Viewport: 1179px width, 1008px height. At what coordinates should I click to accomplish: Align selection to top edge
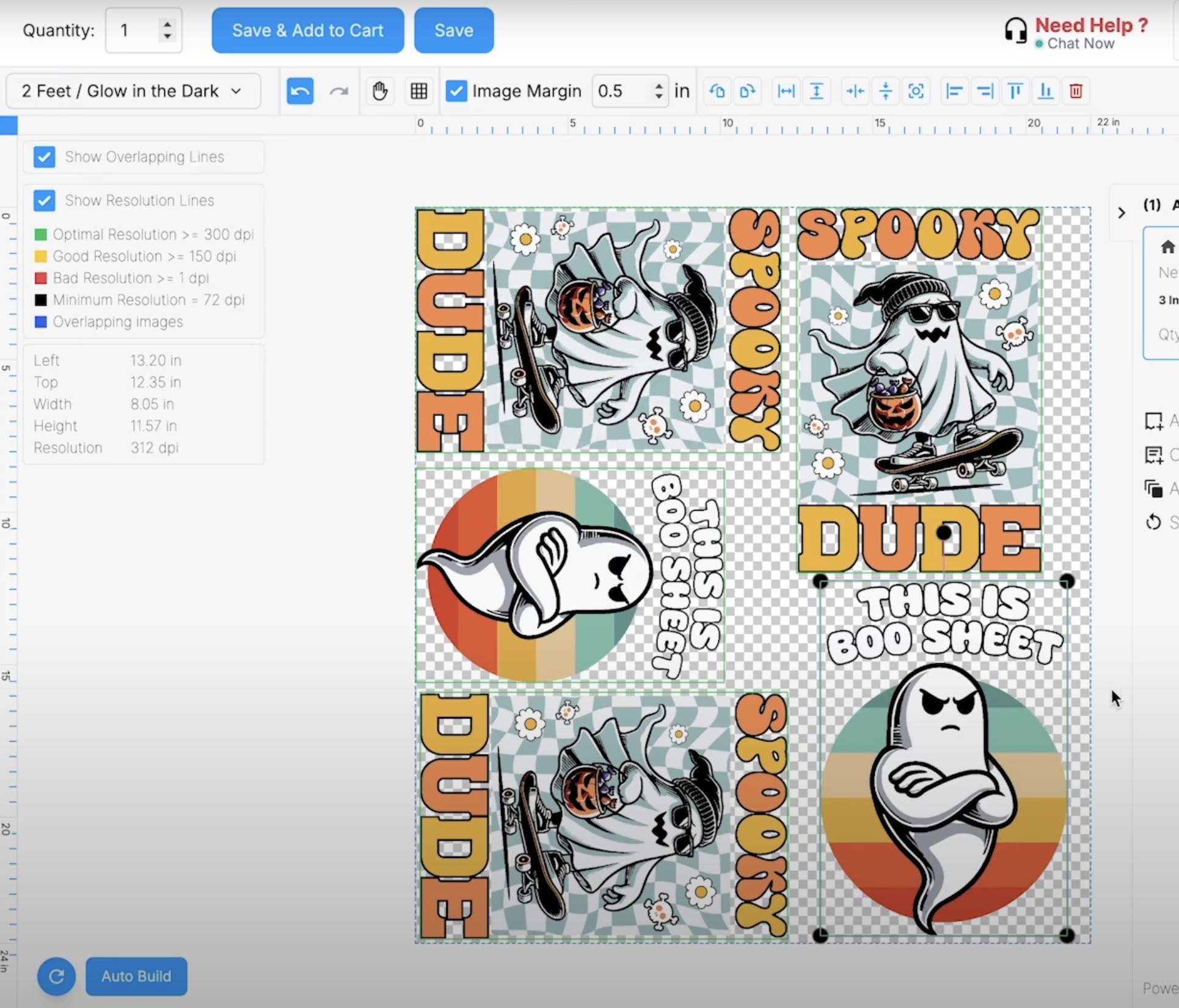point(1015,92)
